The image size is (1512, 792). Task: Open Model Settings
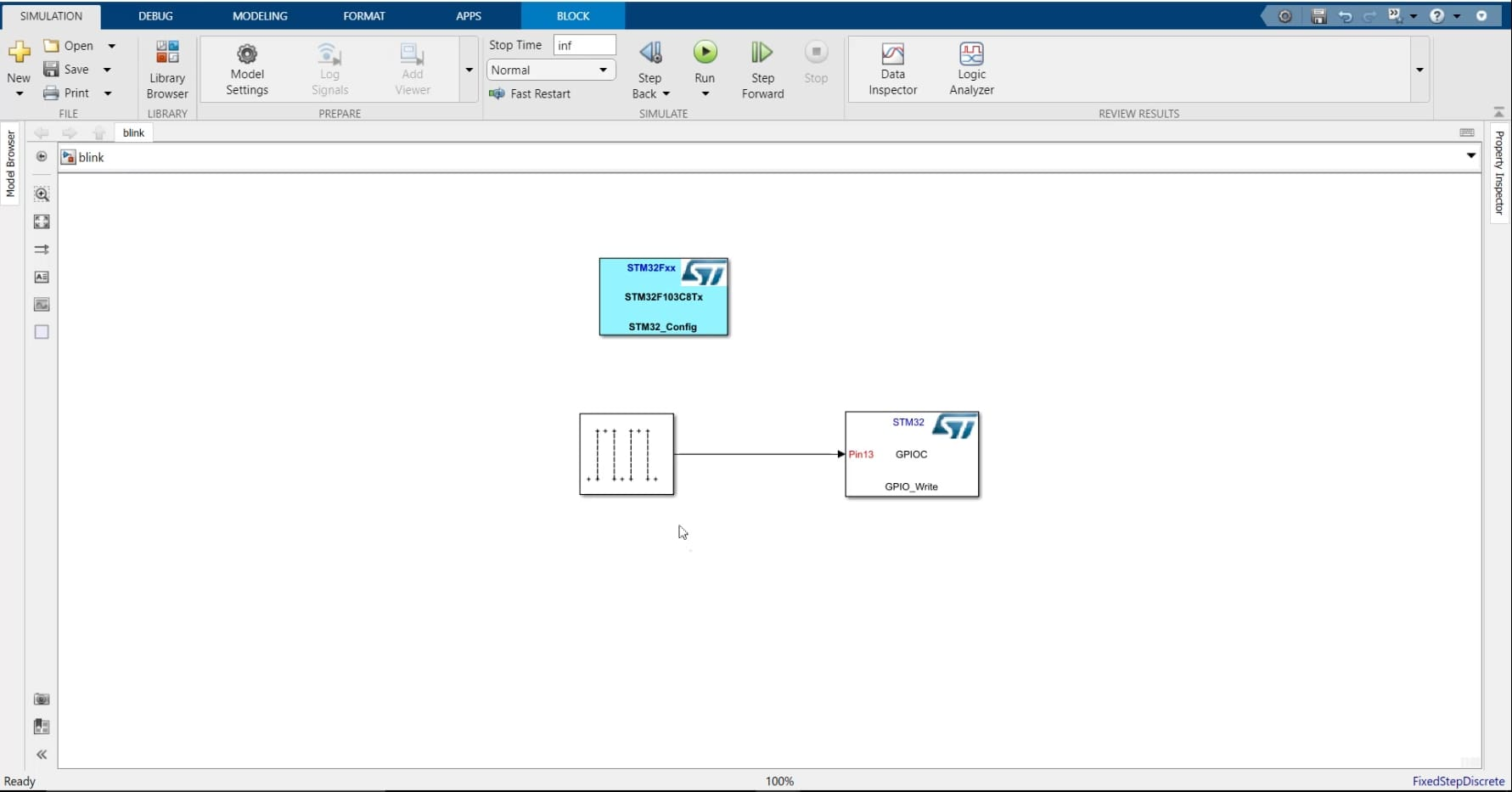click(x=246, y=70)
